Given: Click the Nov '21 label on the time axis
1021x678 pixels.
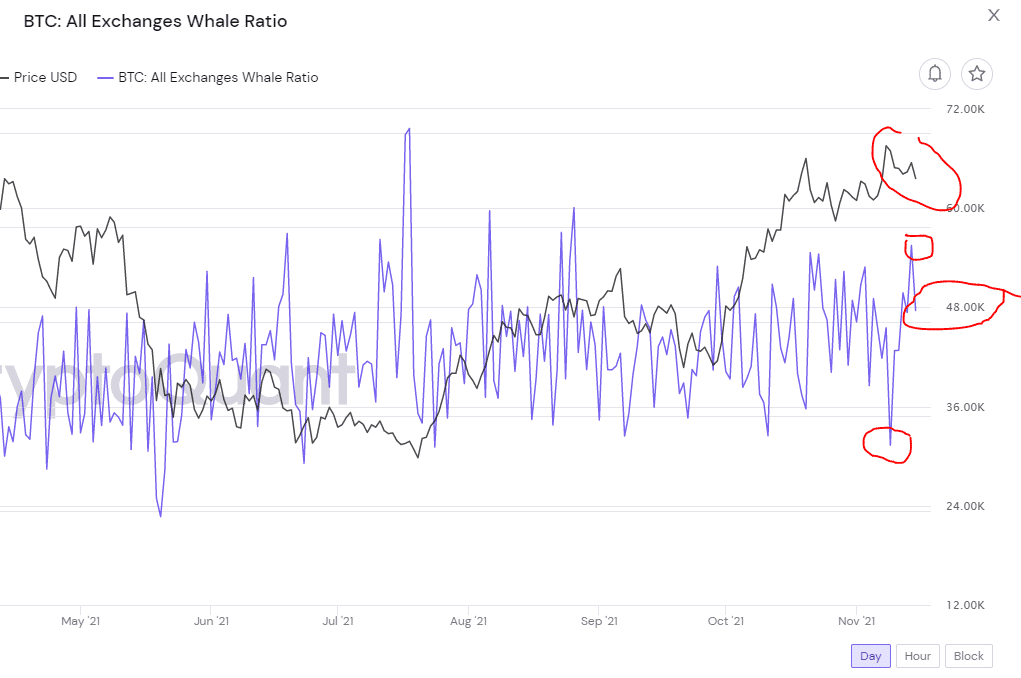Looking at the screenshot, I should click(856, 621).
